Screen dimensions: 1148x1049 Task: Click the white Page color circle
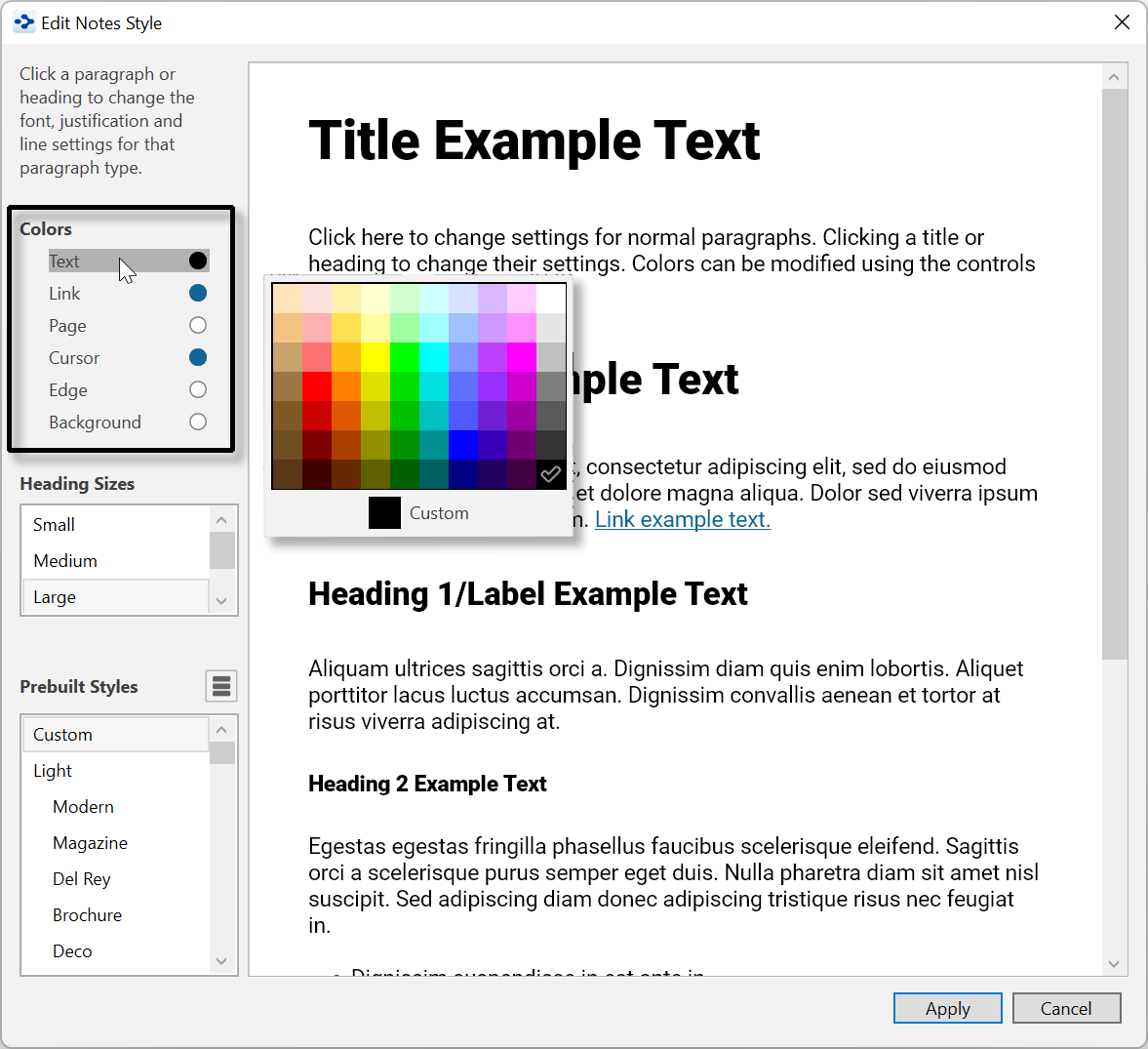198,325
